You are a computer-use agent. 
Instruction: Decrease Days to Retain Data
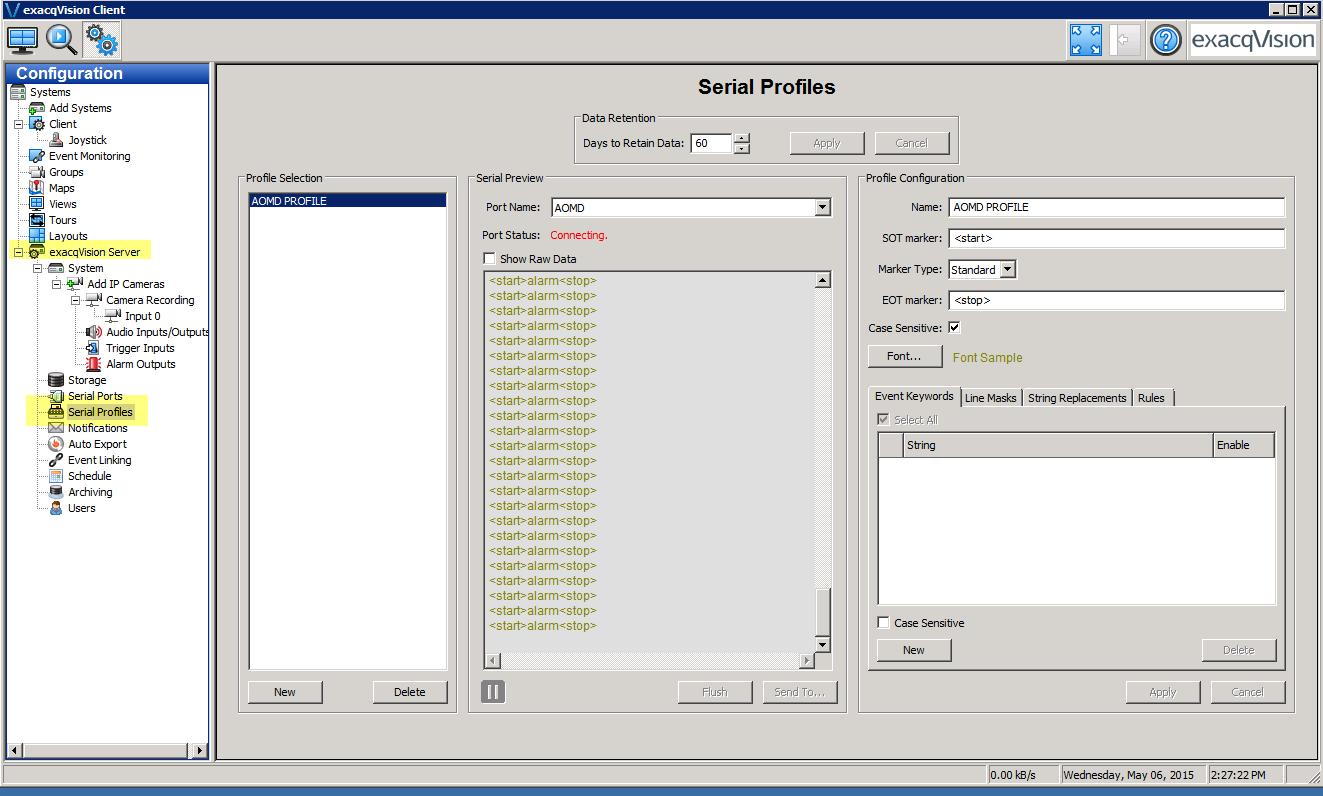pyautogui.click(x=741, y=149)
